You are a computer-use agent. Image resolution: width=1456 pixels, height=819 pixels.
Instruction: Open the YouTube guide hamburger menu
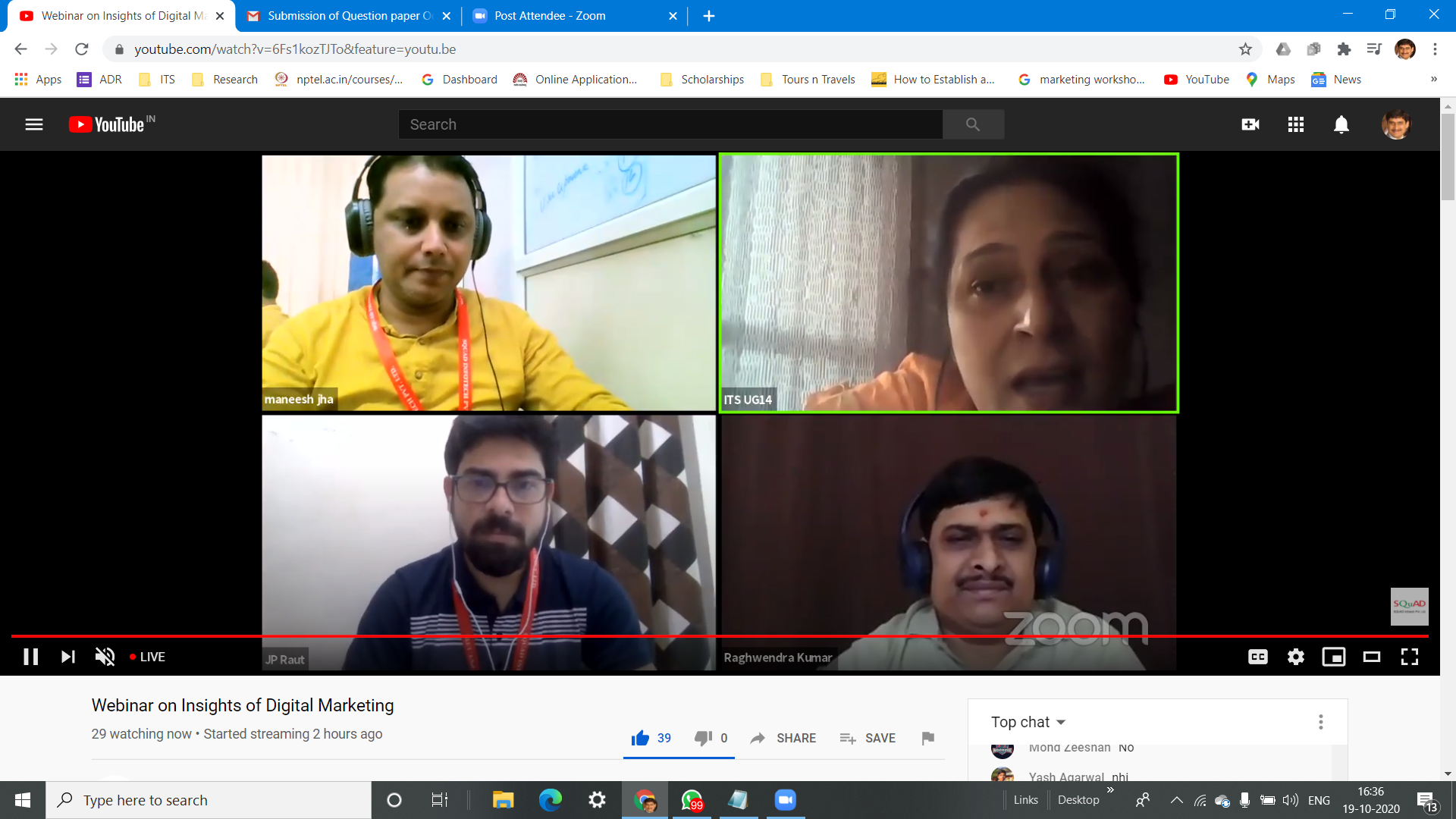tap(34, 124)
